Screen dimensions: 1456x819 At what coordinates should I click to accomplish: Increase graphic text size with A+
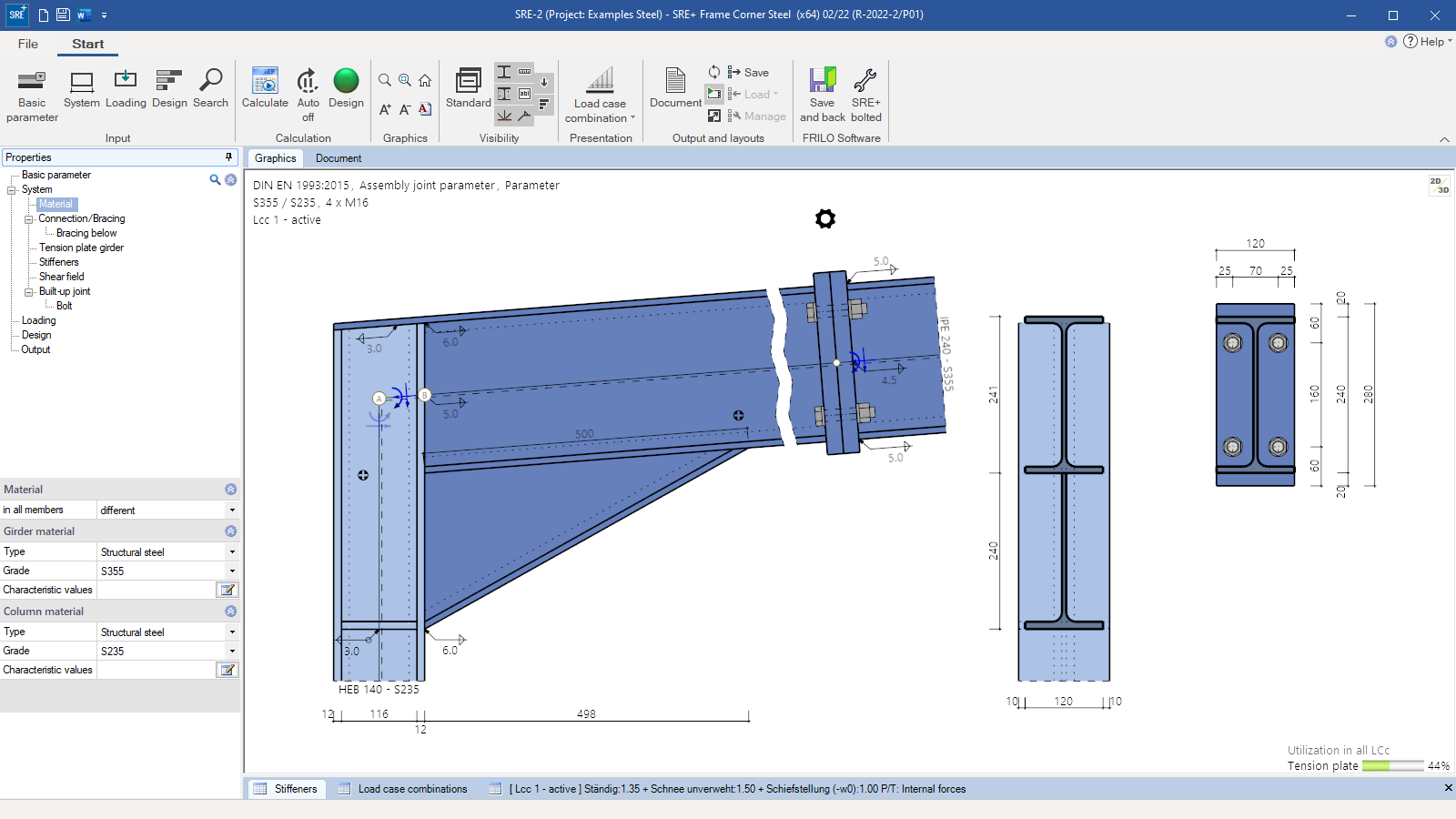[x=385, y=109]
